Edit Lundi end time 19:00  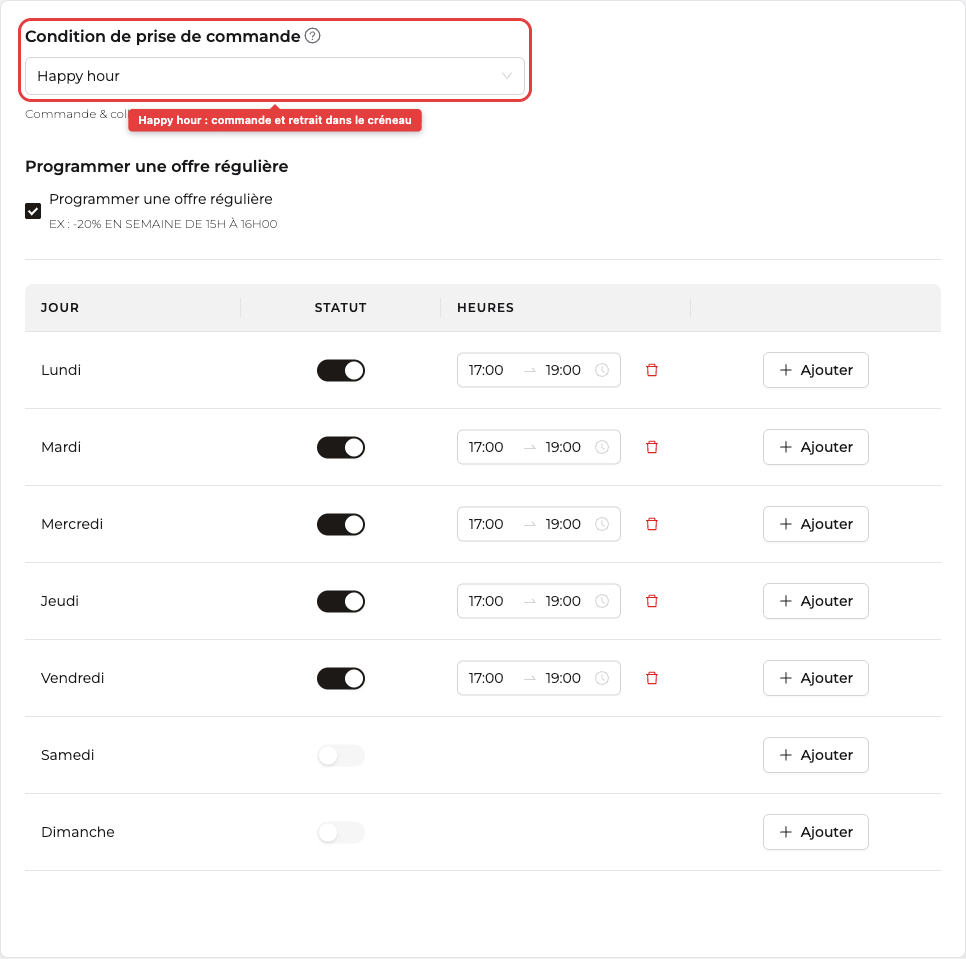(563, 370)
